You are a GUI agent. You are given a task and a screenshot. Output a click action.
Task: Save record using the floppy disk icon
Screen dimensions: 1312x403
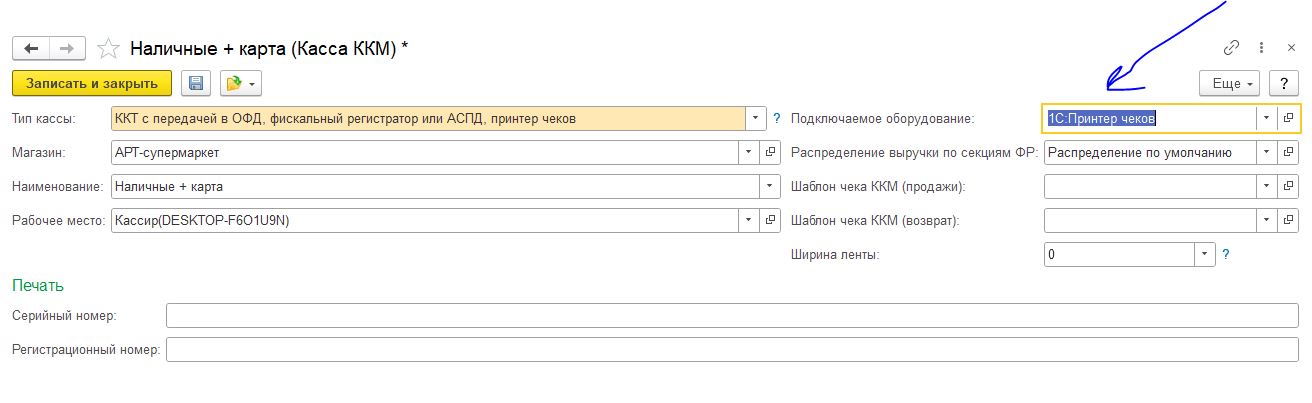click(x=196, y=83)
